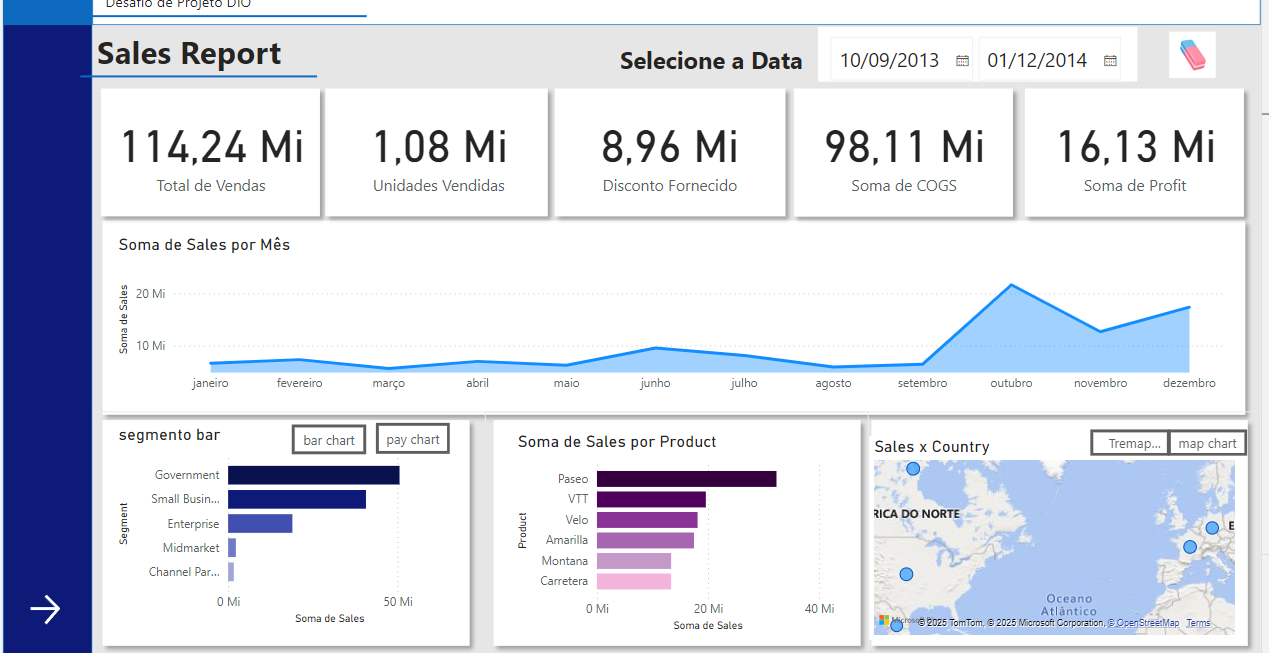Screen dimensions: 1269x653
Task: Click the Soma de Sales por Mês title
Action: coord(204,244)
